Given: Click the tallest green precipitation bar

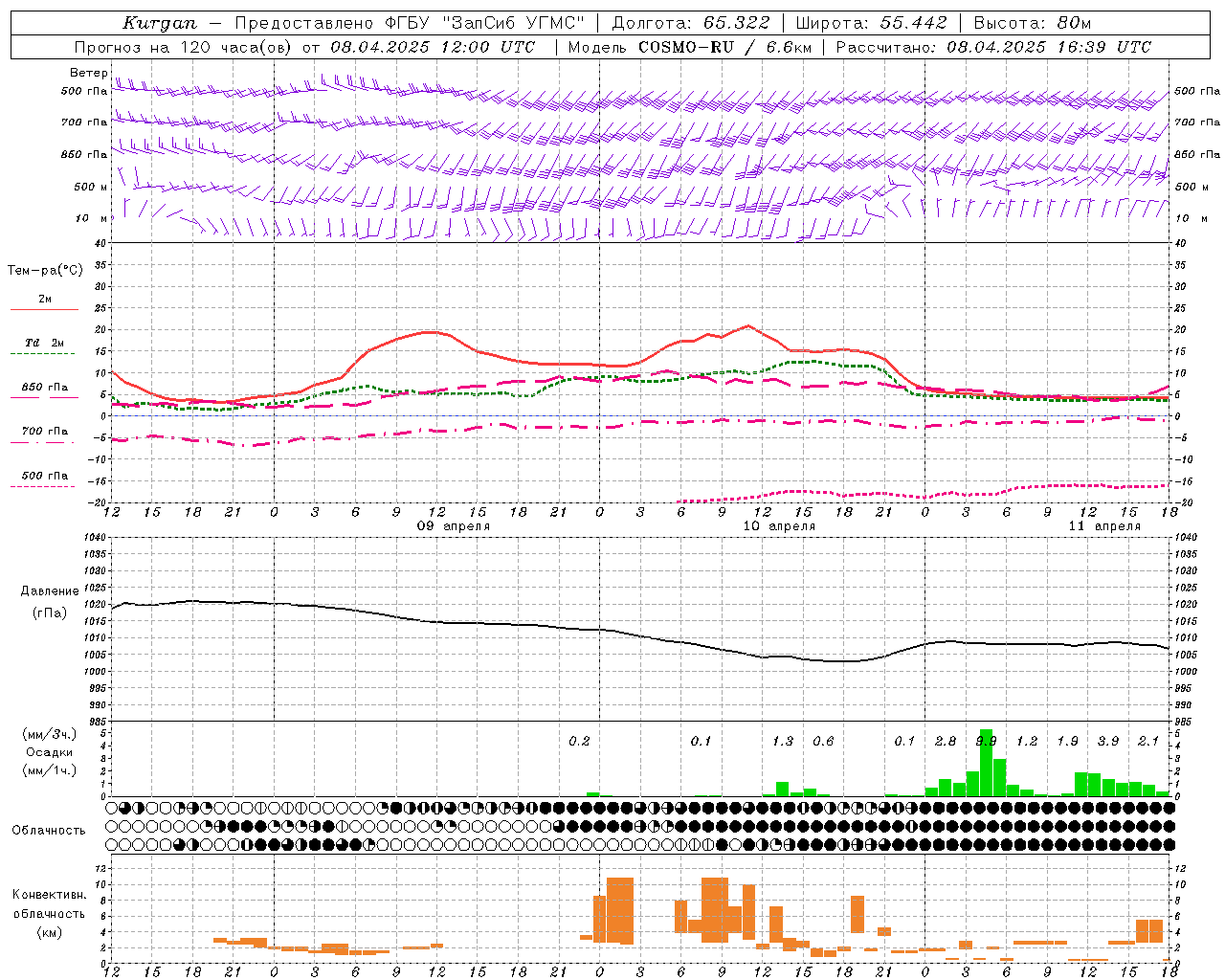Looking at the screenshot, I should 986,763.
